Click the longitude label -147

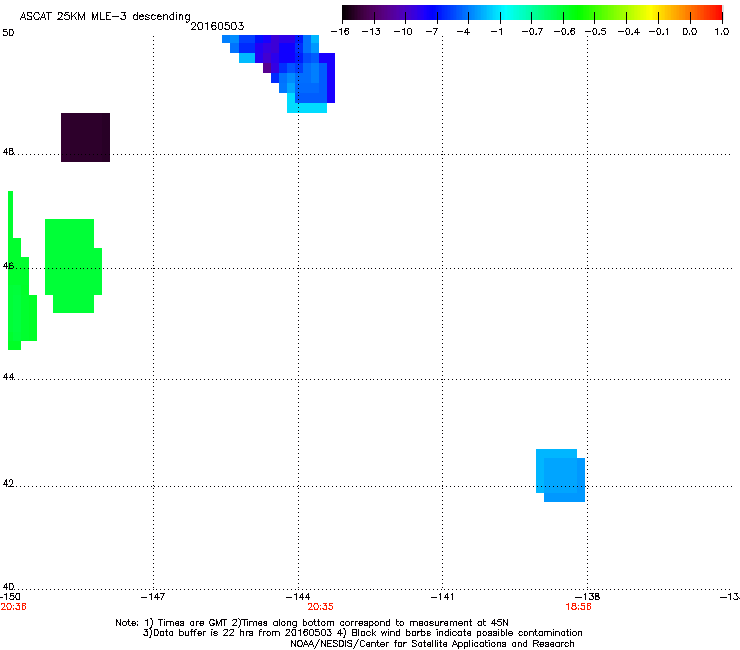tap(153, 597)
